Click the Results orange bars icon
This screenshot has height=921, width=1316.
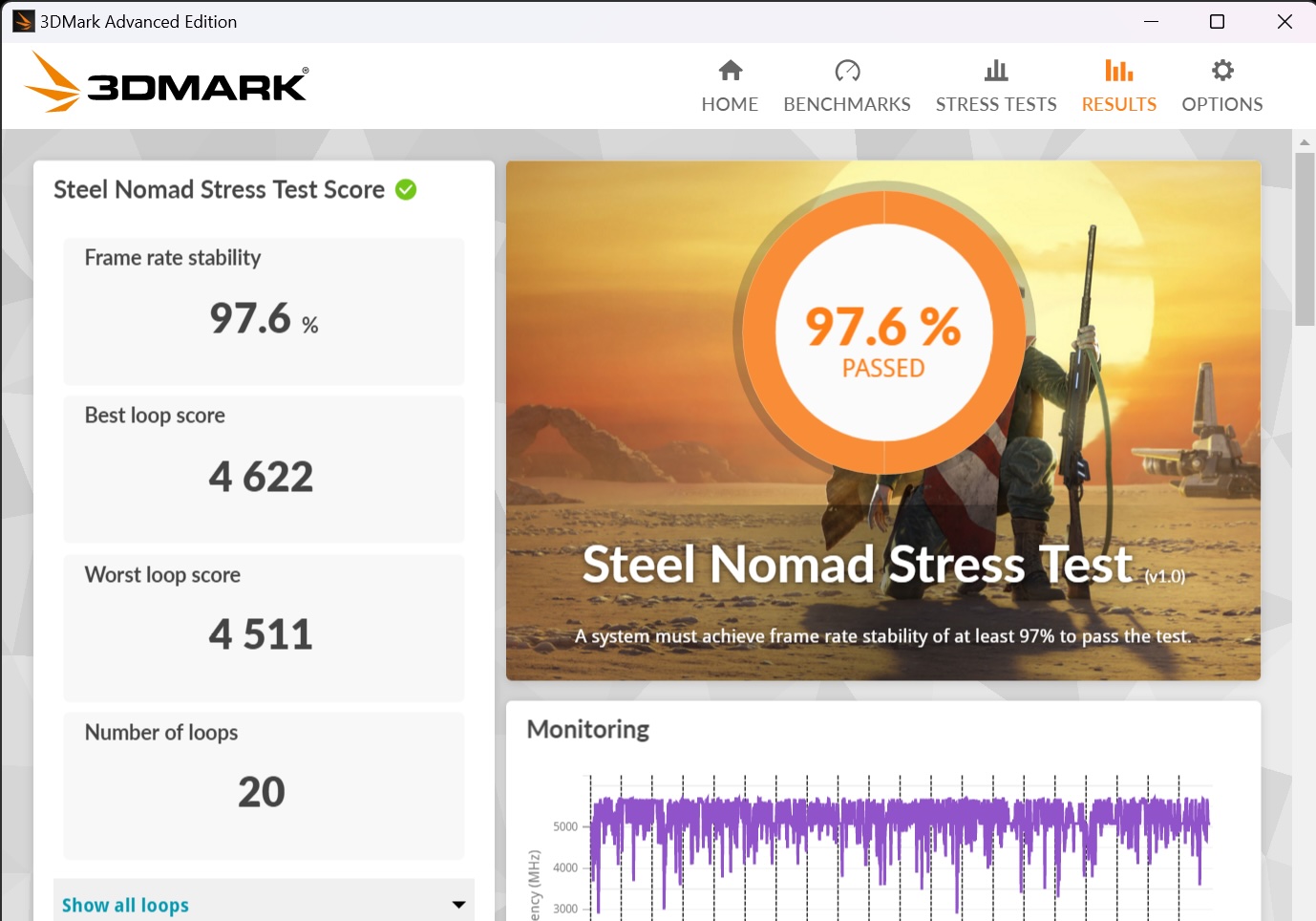(1118, 70)
